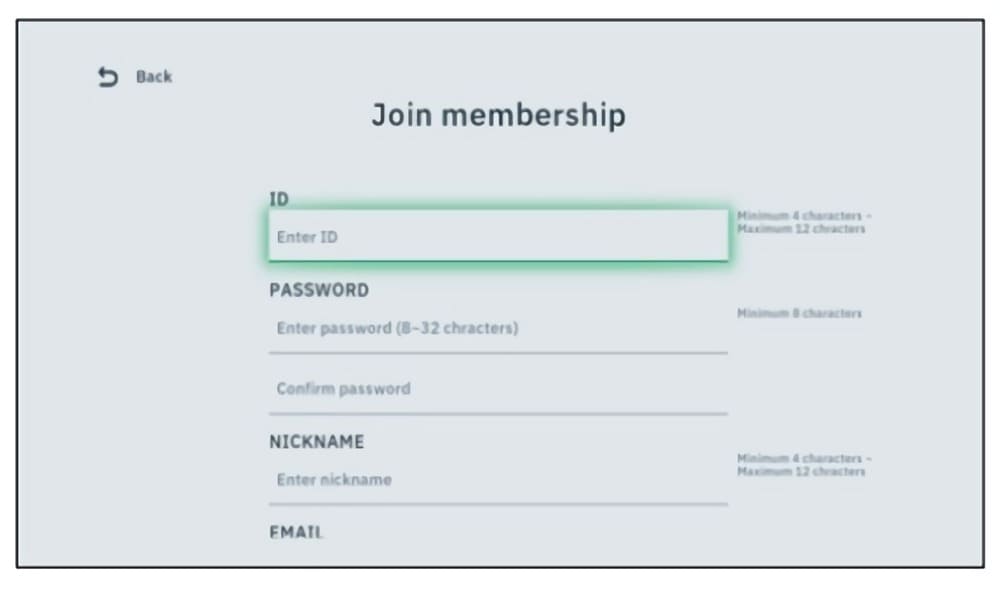Select the Enter nickname input field
The image size is (1000, 592).
tap(498, 479)
